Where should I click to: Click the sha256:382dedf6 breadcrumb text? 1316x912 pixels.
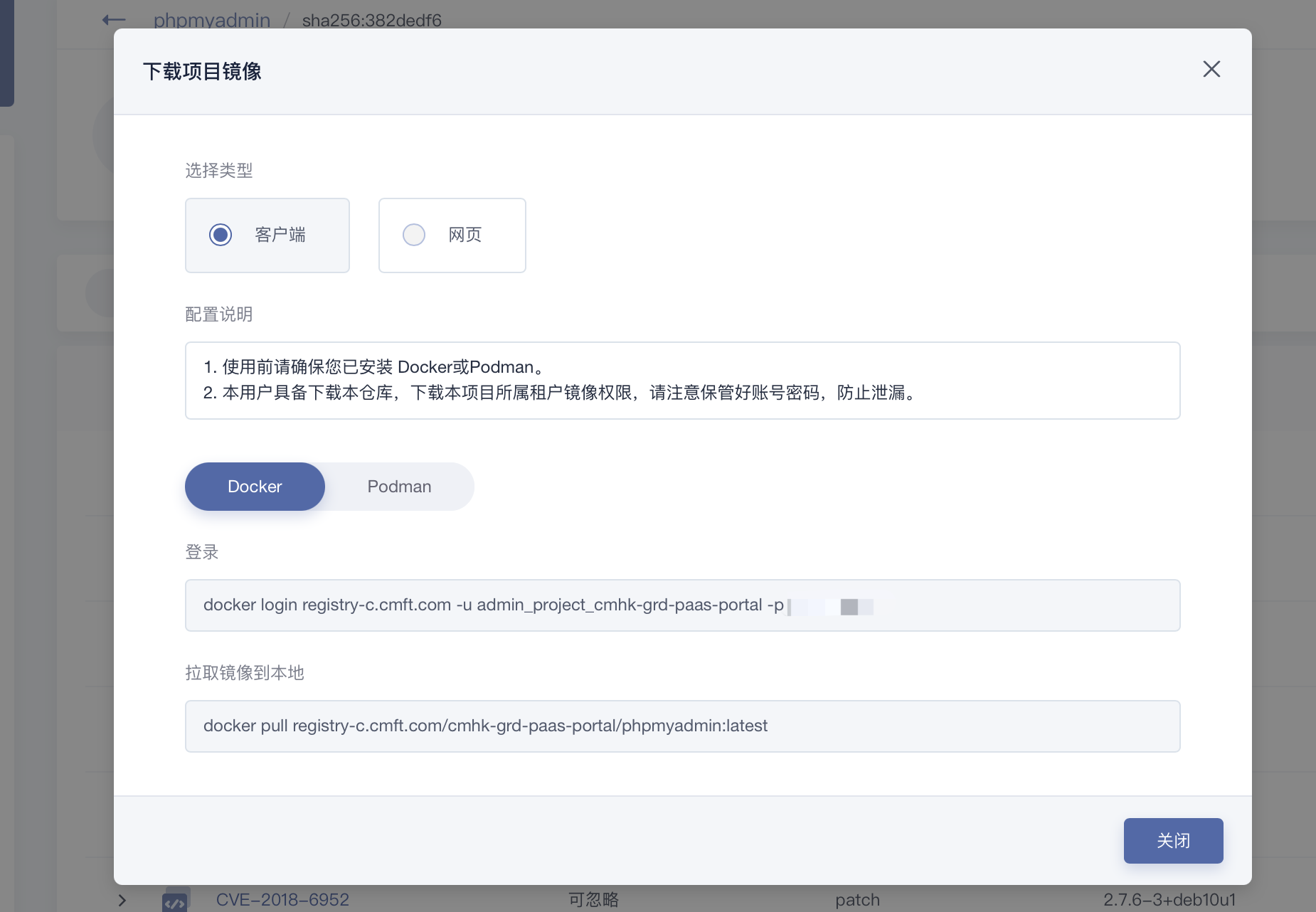(372, 20)
